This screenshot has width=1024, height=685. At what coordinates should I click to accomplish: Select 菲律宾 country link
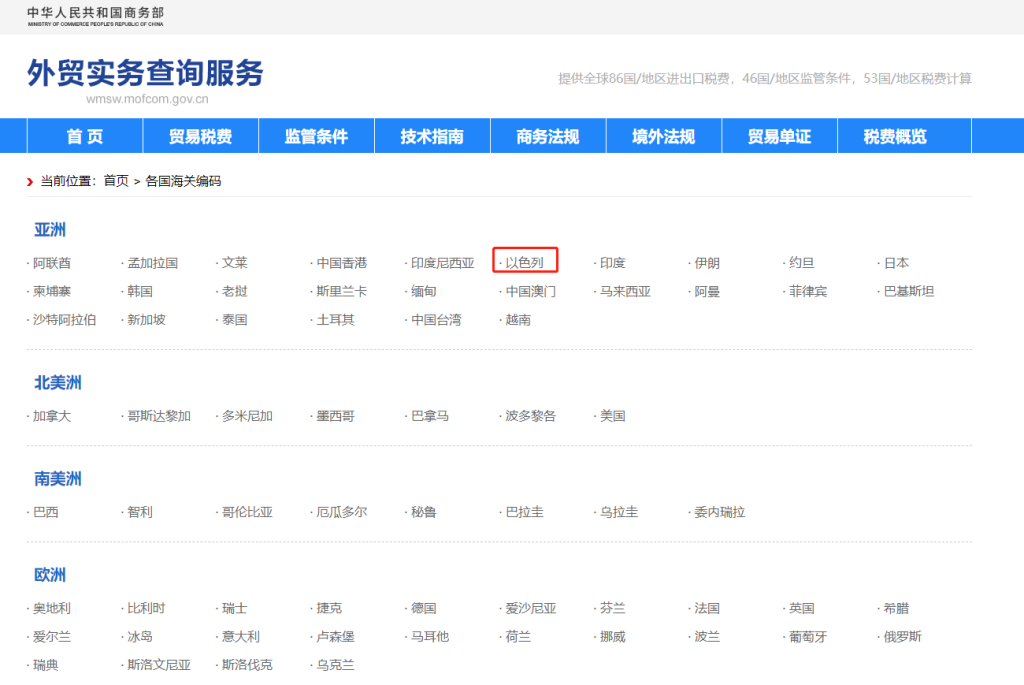808,291
